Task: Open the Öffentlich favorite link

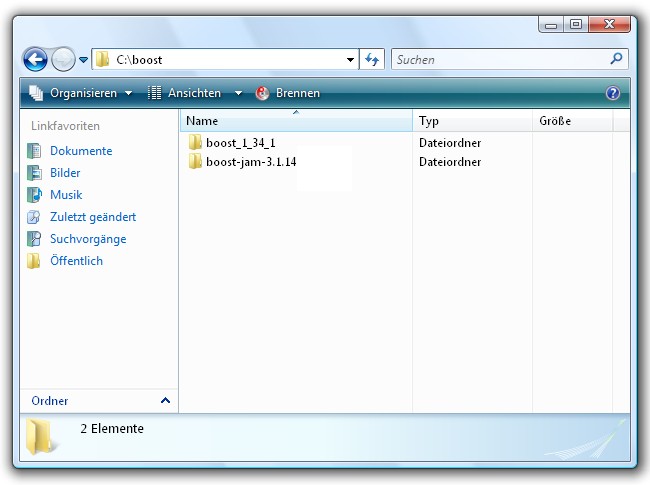Action: coord(76,261)
